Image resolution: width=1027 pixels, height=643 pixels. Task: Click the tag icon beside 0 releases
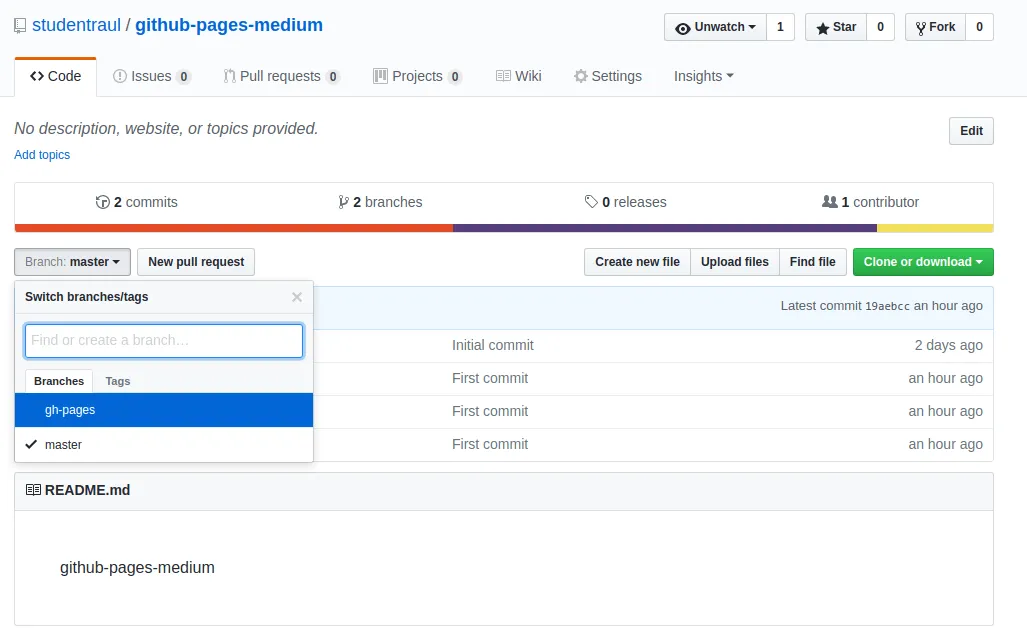(591, 202)
